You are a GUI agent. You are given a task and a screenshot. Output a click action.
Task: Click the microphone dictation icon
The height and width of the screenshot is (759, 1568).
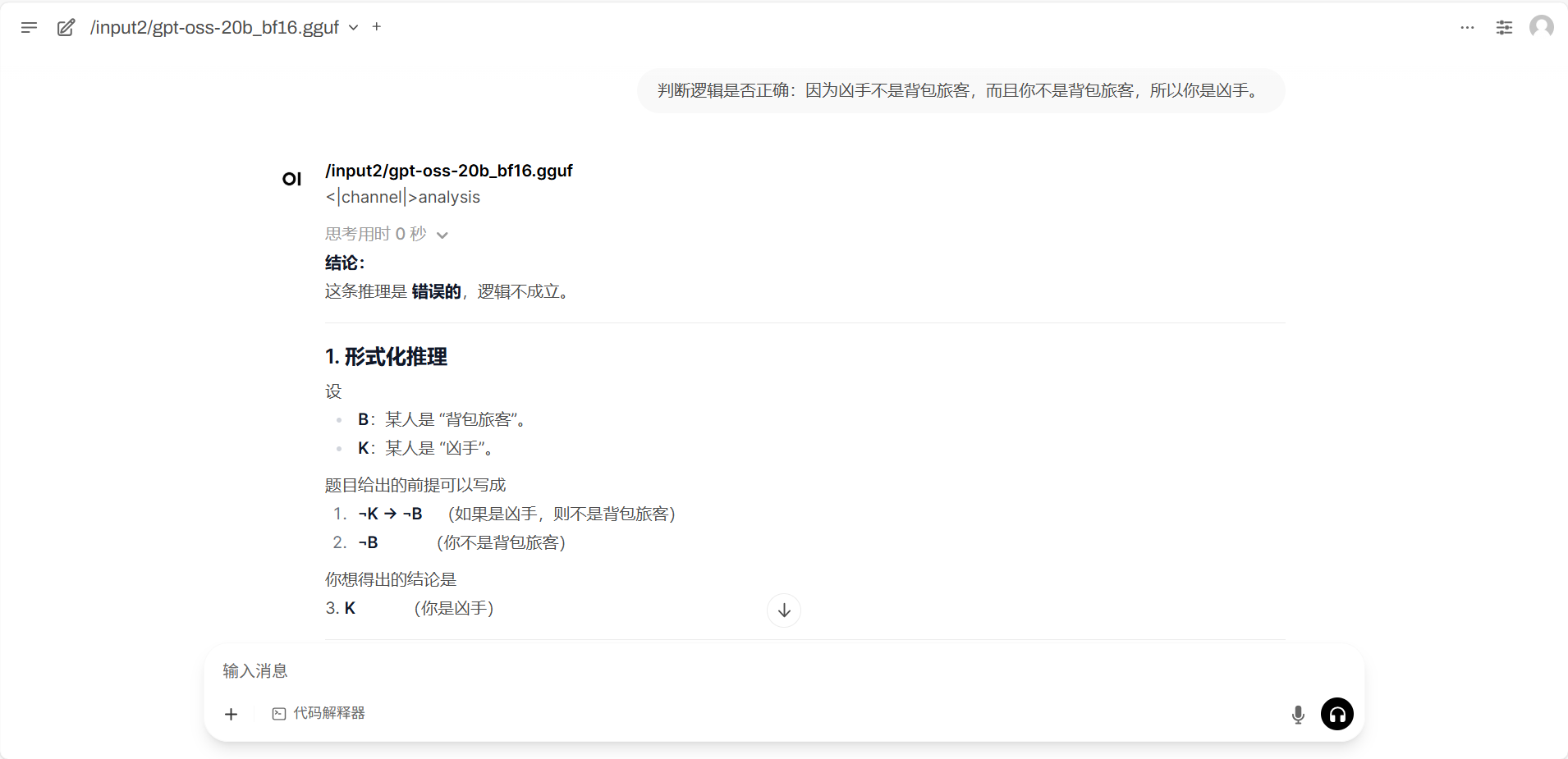pyautogui.click(x=1298, y=714)
